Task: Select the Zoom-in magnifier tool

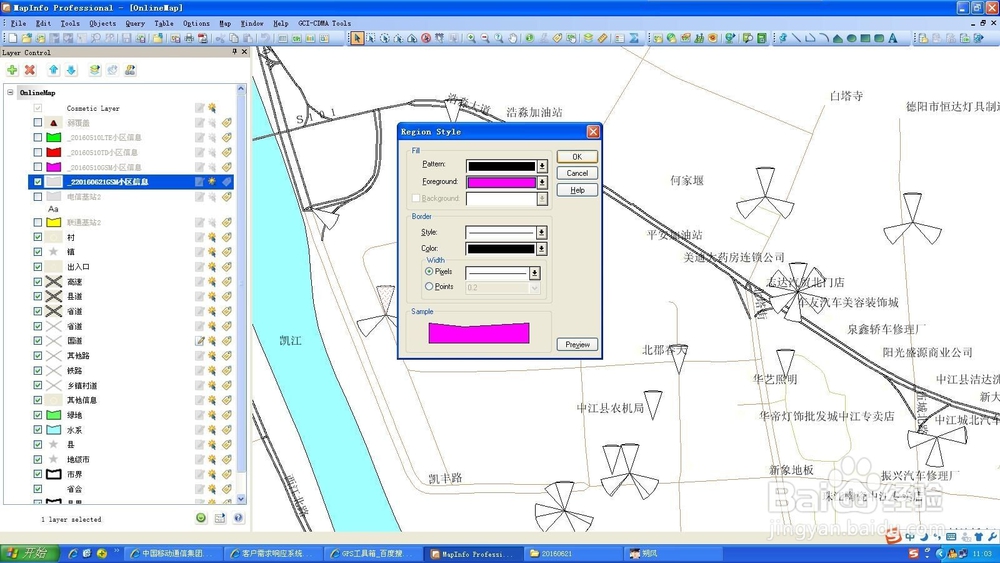Action: (471, 38)
